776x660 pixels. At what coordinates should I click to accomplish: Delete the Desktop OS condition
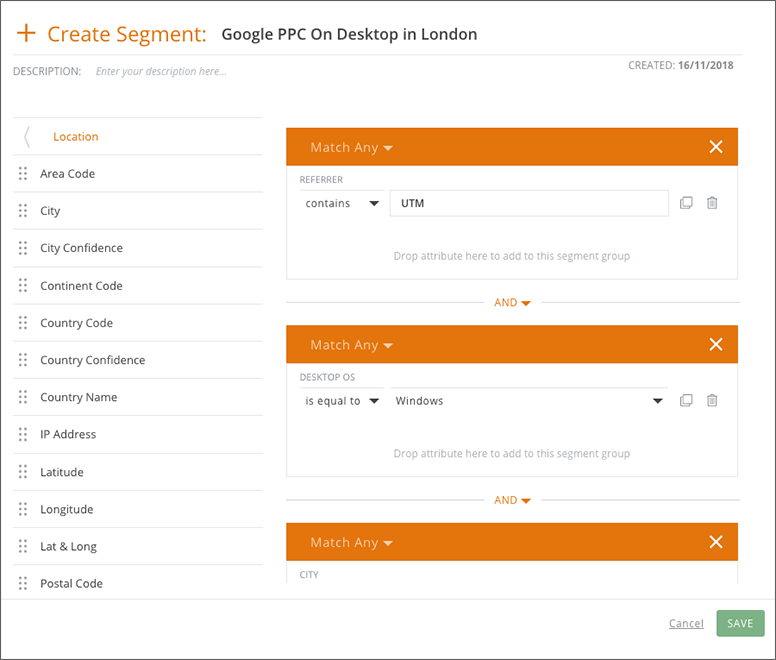pos(712,401)
